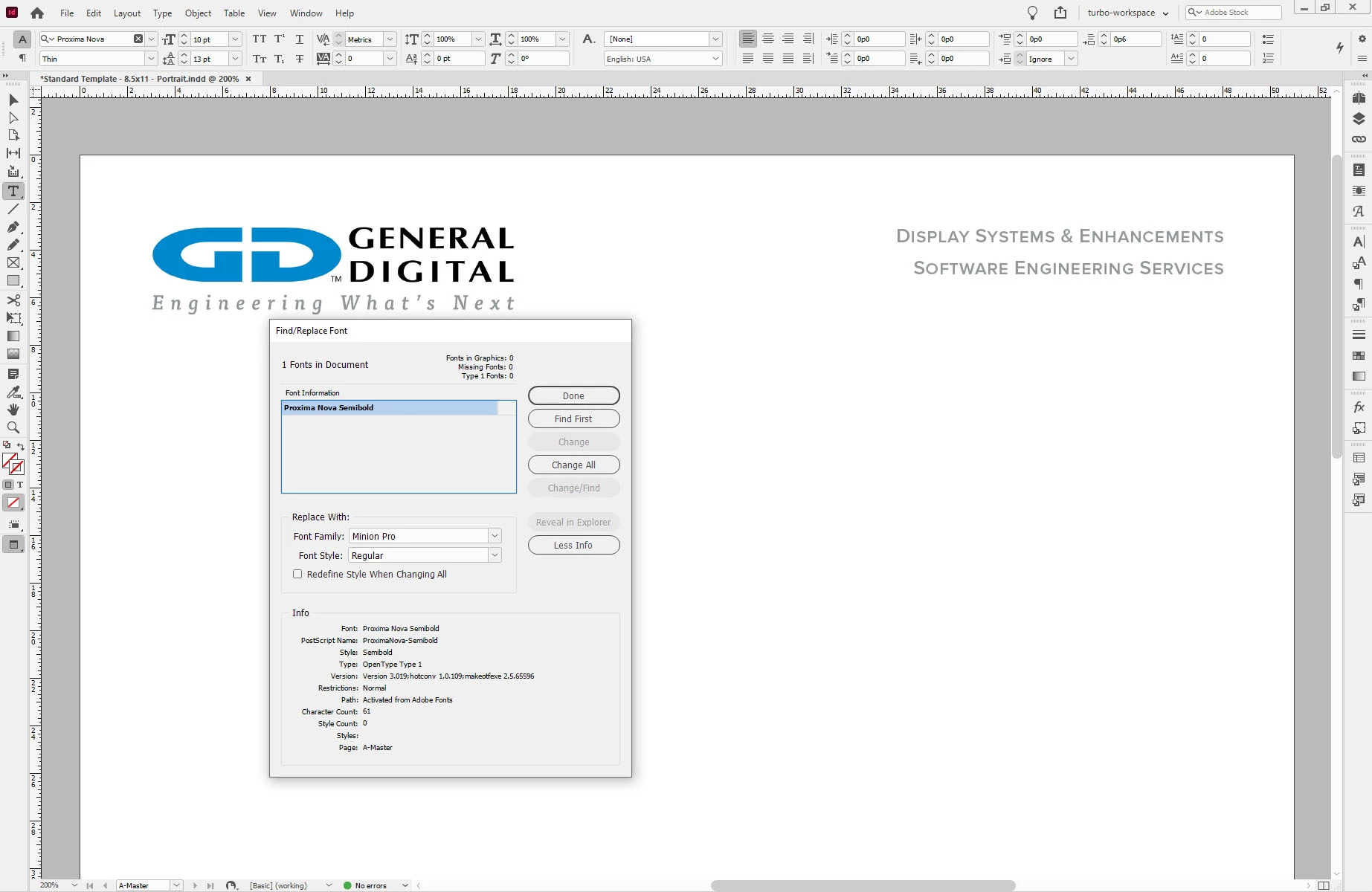Viewport: 1372px width, 892px height.
Task: Open the character style [None] dropdown
Action: (715, 39)
